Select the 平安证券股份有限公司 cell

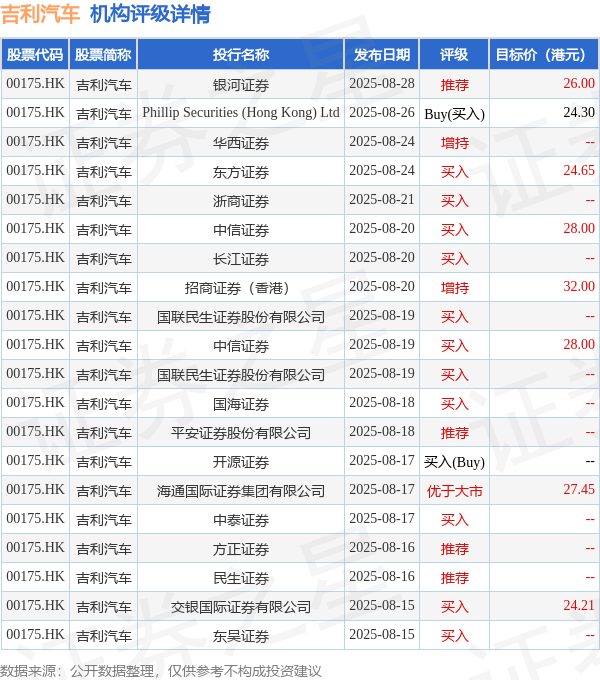tap(241, 433)
